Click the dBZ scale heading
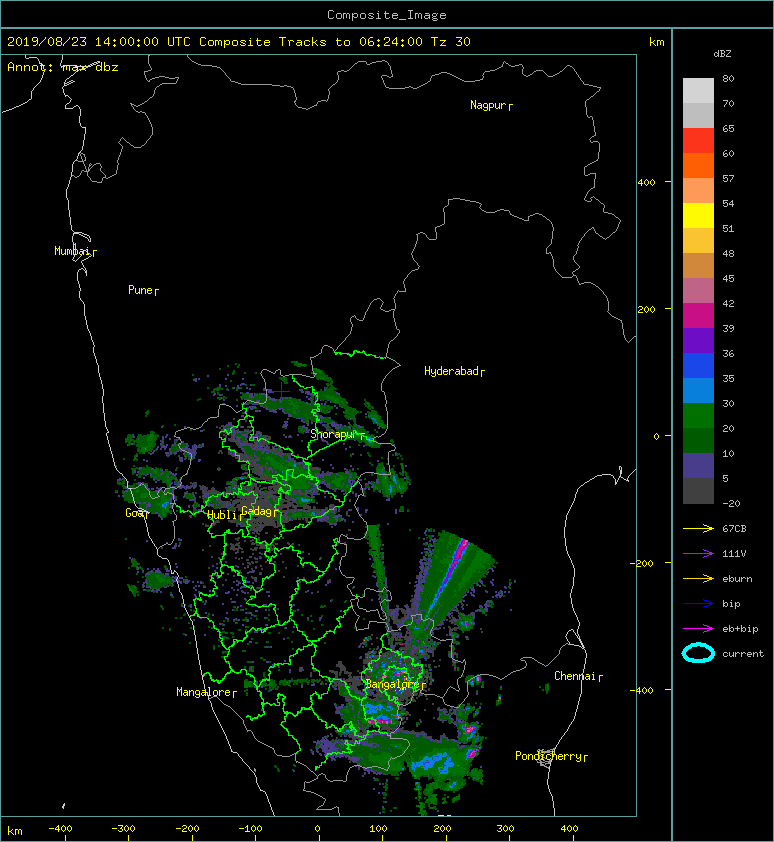Viewport: 774px width, 842px height. [722, 54]
